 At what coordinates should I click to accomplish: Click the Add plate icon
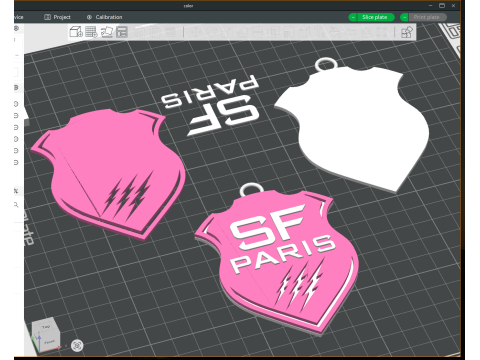[x=91, y=32]
